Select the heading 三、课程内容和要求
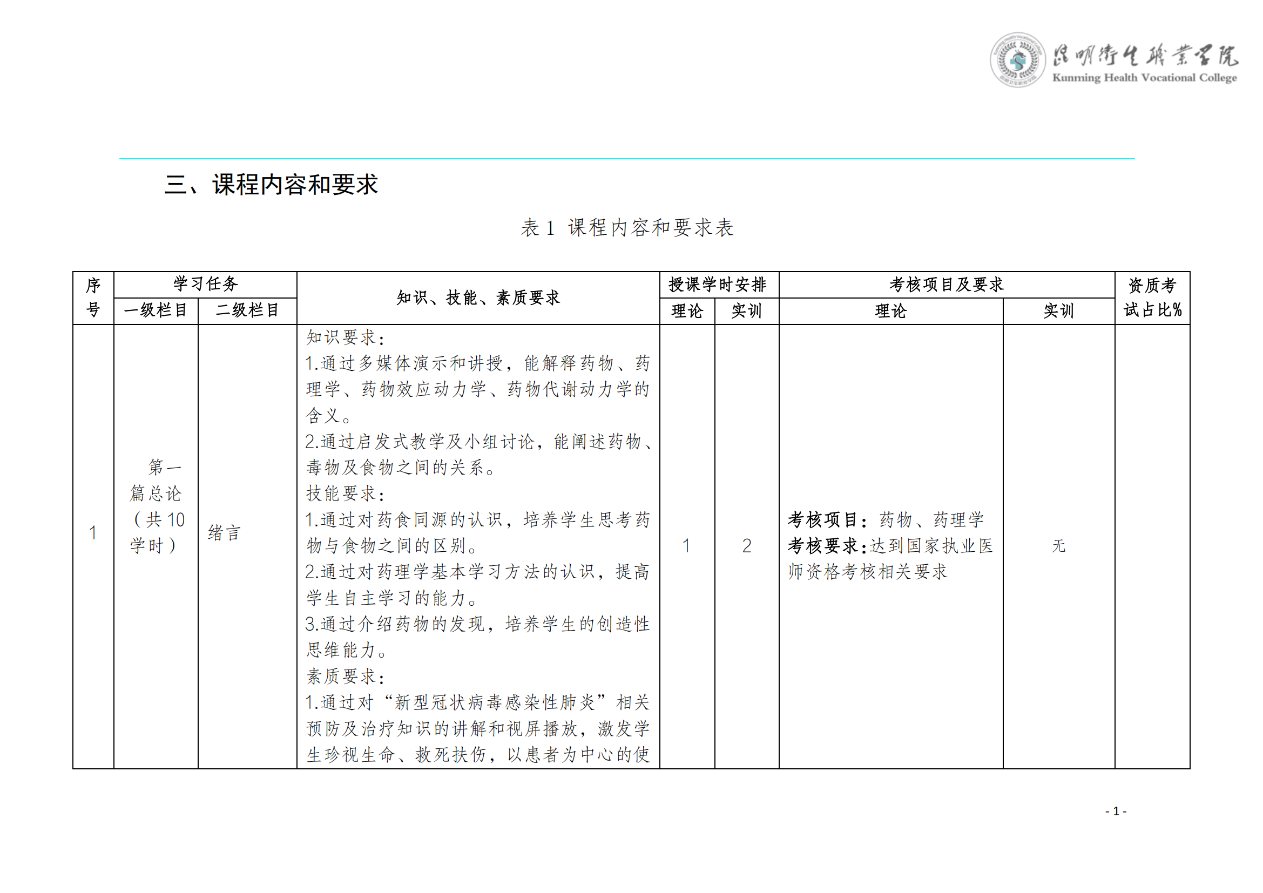The width and height of the screenshot is (1263, 893). click(x=271, y=185)
